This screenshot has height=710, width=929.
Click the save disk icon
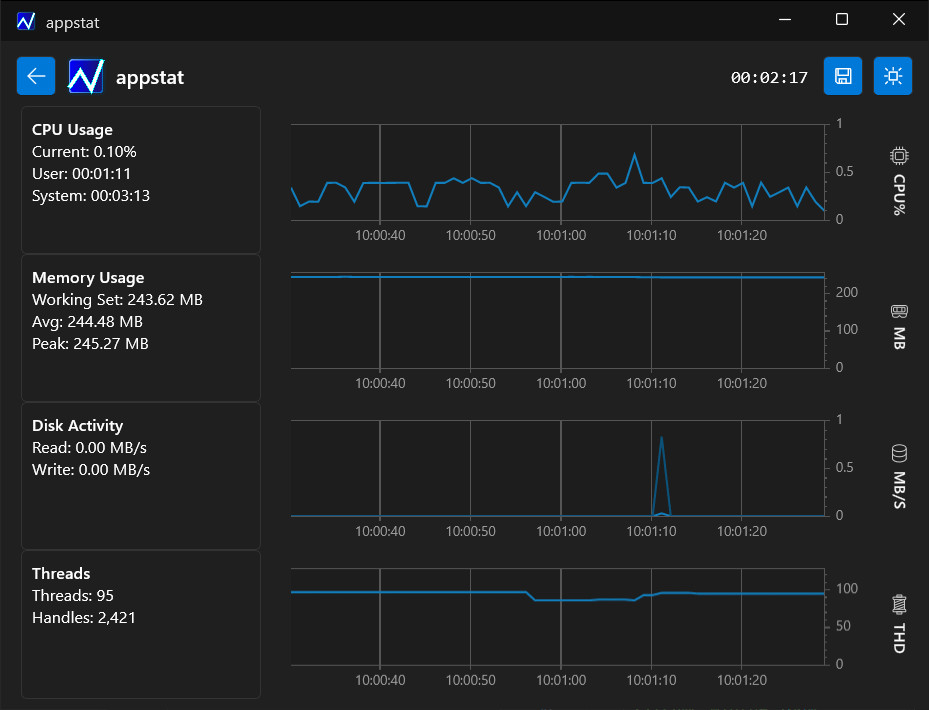coord(843,76)
